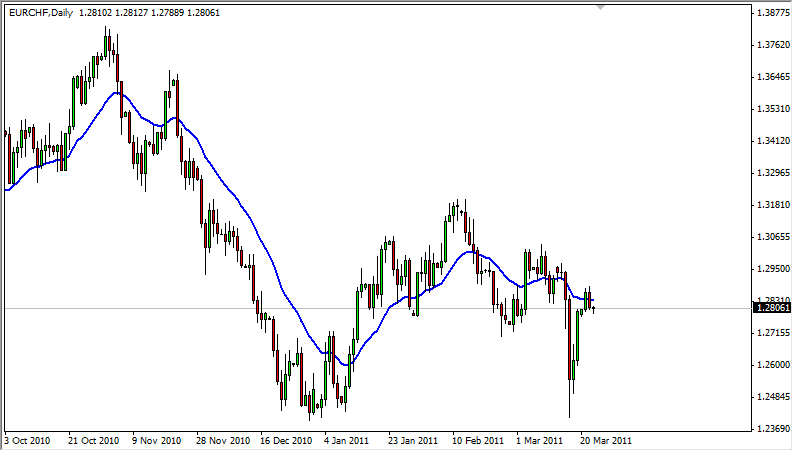
Task: Click the 1.32965 price axis label
Action: point(773,173)
